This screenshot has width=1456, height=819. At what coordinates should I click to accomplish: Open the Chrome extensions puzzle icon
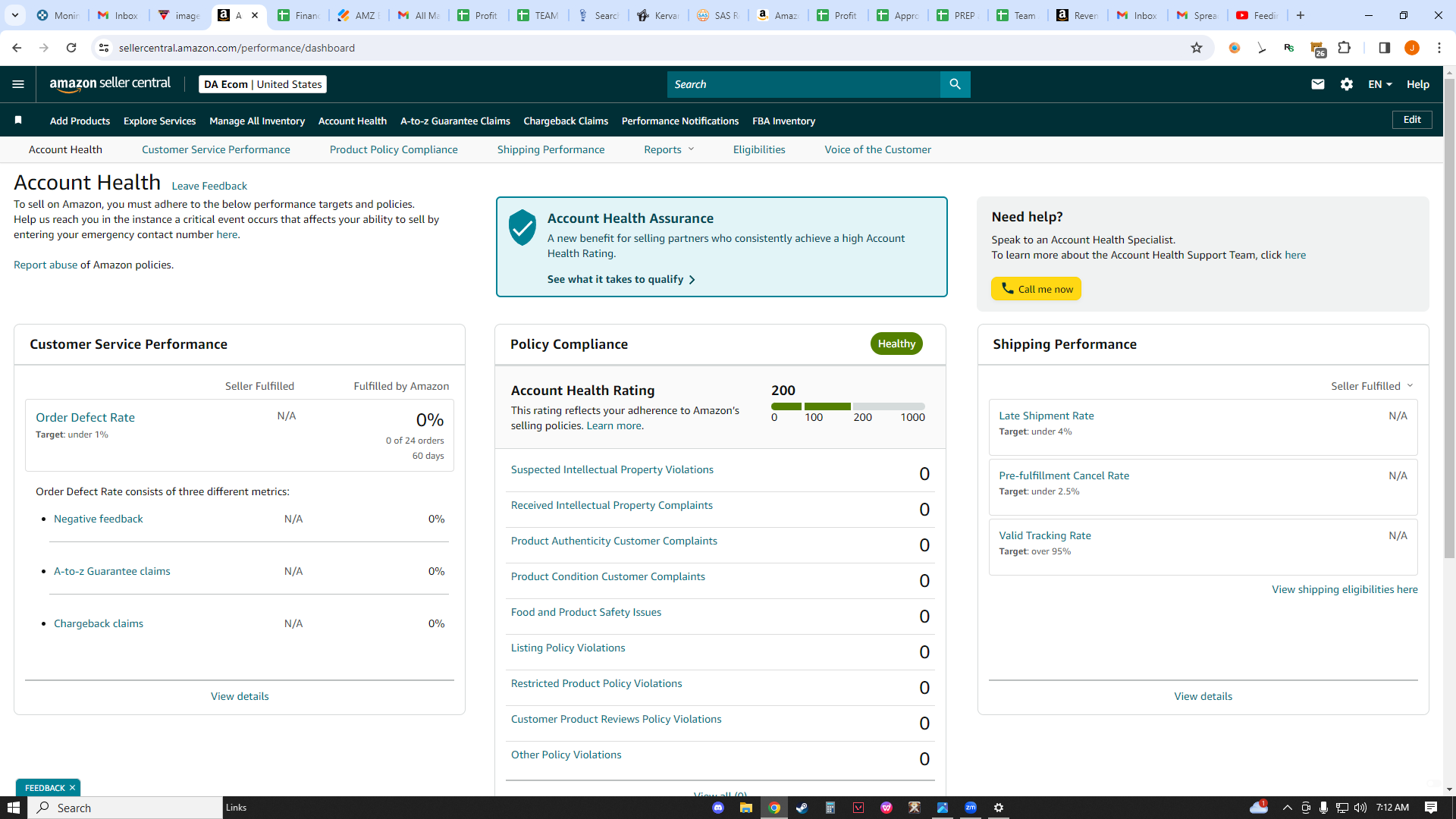point(1345,48)
